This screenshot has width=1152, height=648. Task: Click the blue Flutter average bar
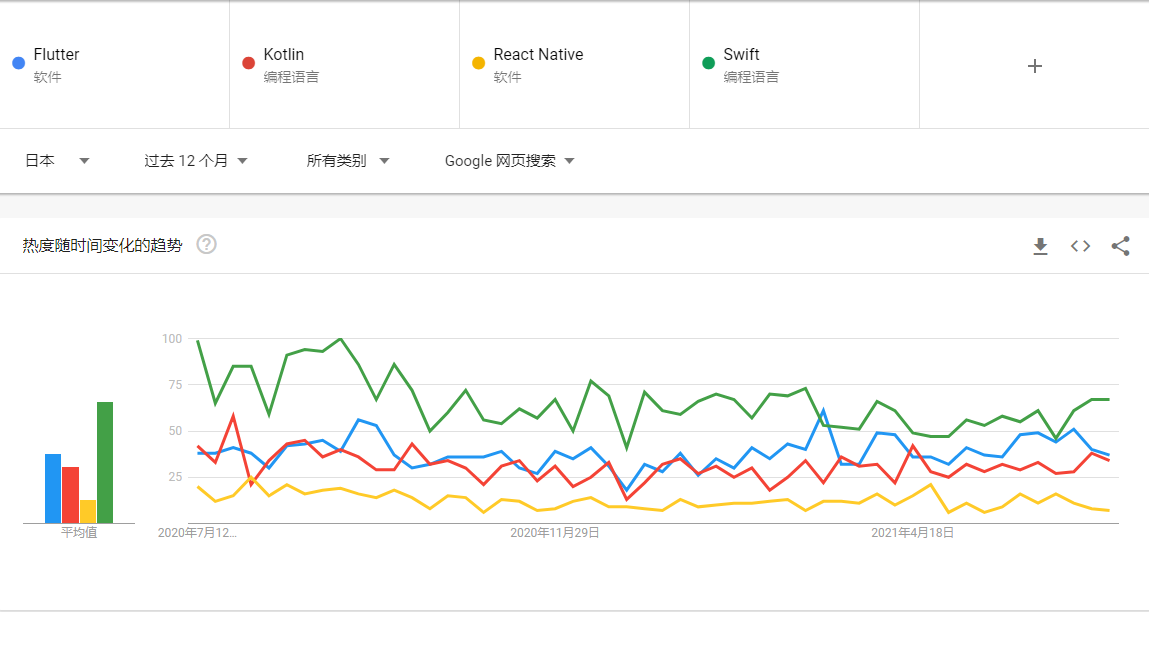point(53,489)
